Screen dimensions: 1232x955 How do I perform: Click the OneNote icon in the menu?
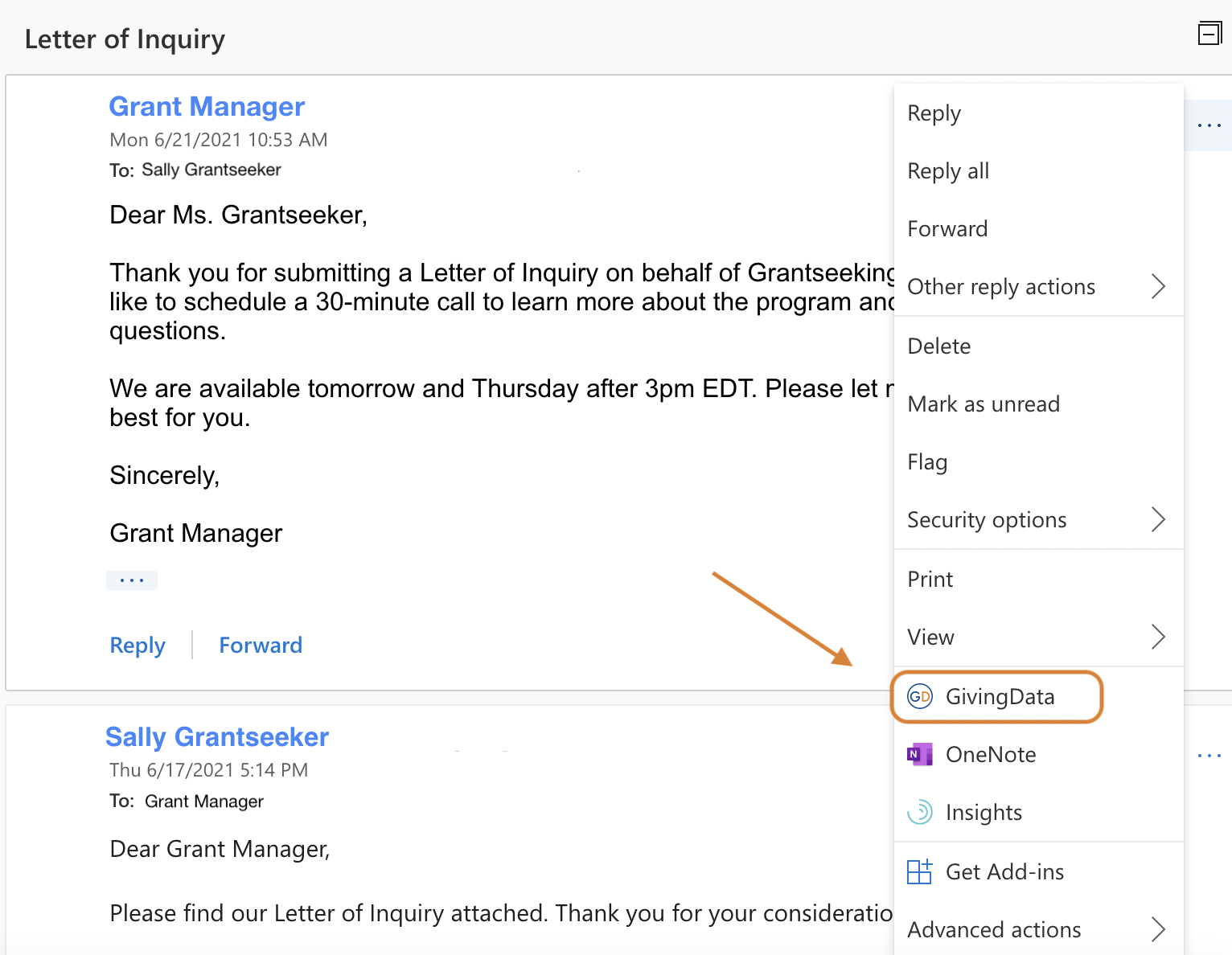point(919,754)
